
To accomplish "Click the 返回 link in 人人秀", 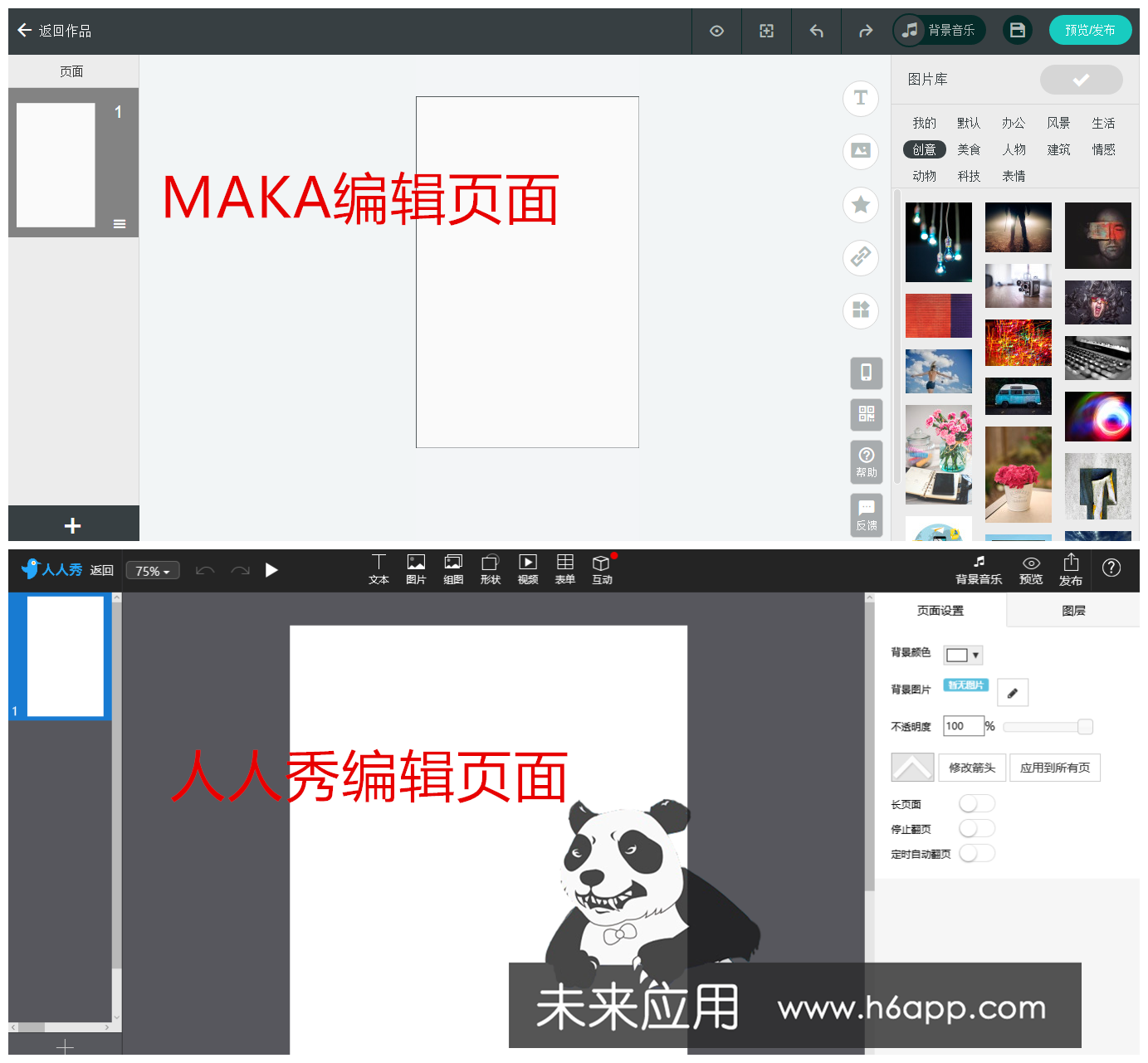I will click(101, 570).
